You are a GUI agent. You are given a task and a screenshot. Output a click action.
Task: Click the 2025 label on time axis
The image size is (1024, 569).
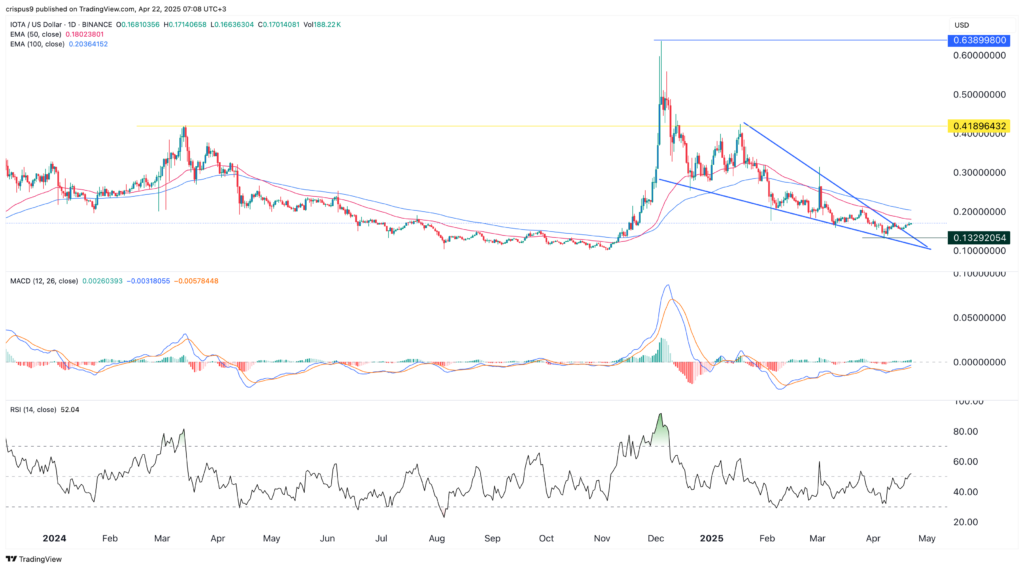(711, 538)
